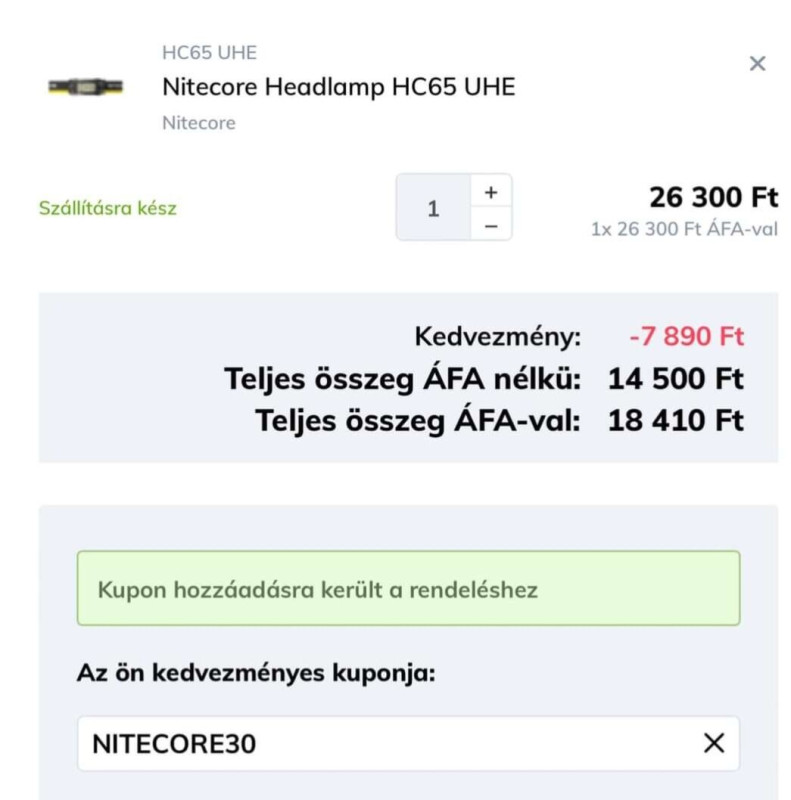Click the 26 300 Ft item price
Viewport: 791px width, 800px height.
coord(713,197)
